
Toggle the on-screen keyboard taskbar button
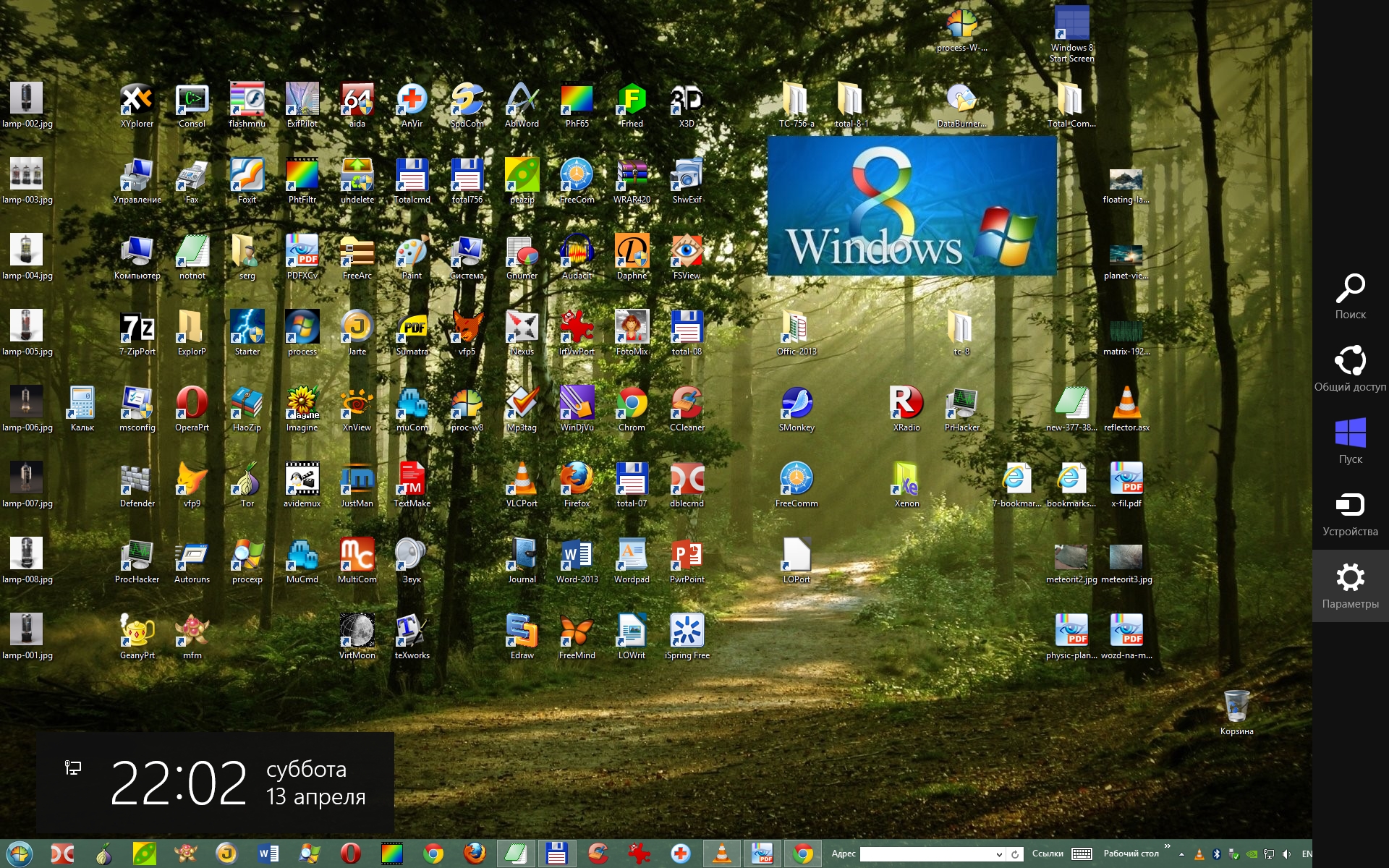coord(1082,854)
